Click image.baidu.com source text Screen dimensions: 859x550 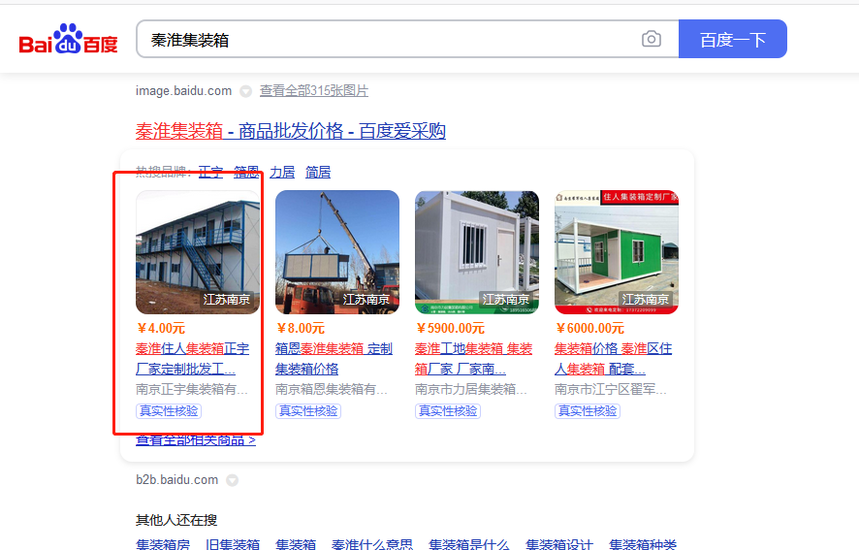[184, 90]
